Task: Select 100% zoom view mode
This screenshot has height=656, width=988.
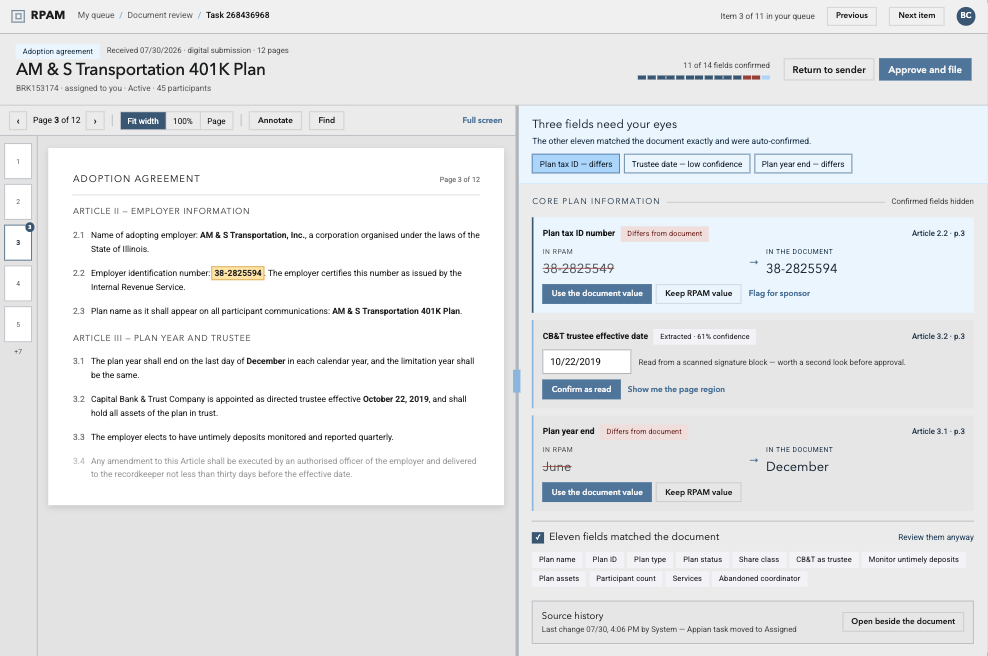Action: pos(183,121)
